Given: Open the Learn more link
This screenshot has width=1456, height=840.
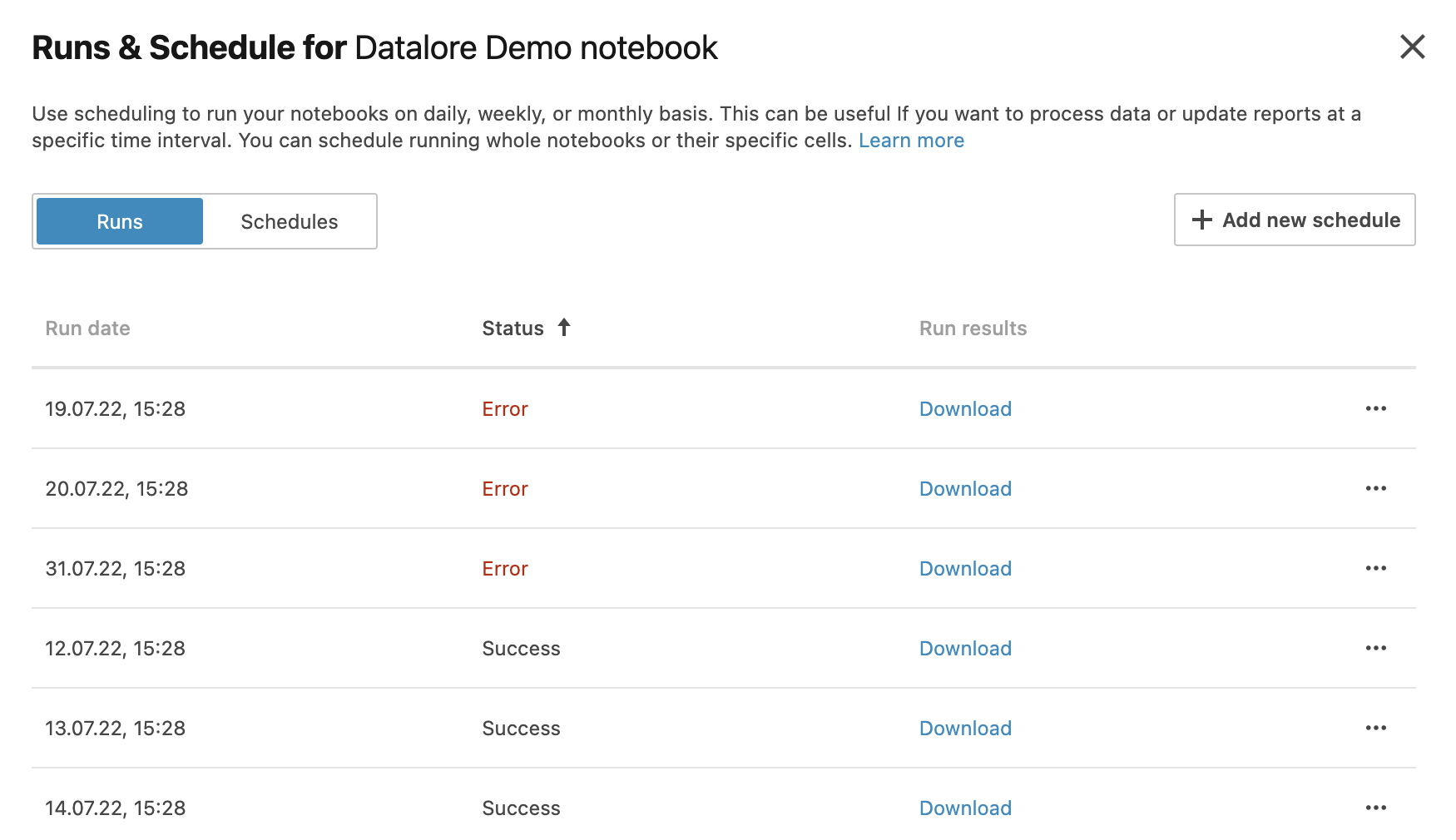Looking at the screenshot, I should coord(911,140).
